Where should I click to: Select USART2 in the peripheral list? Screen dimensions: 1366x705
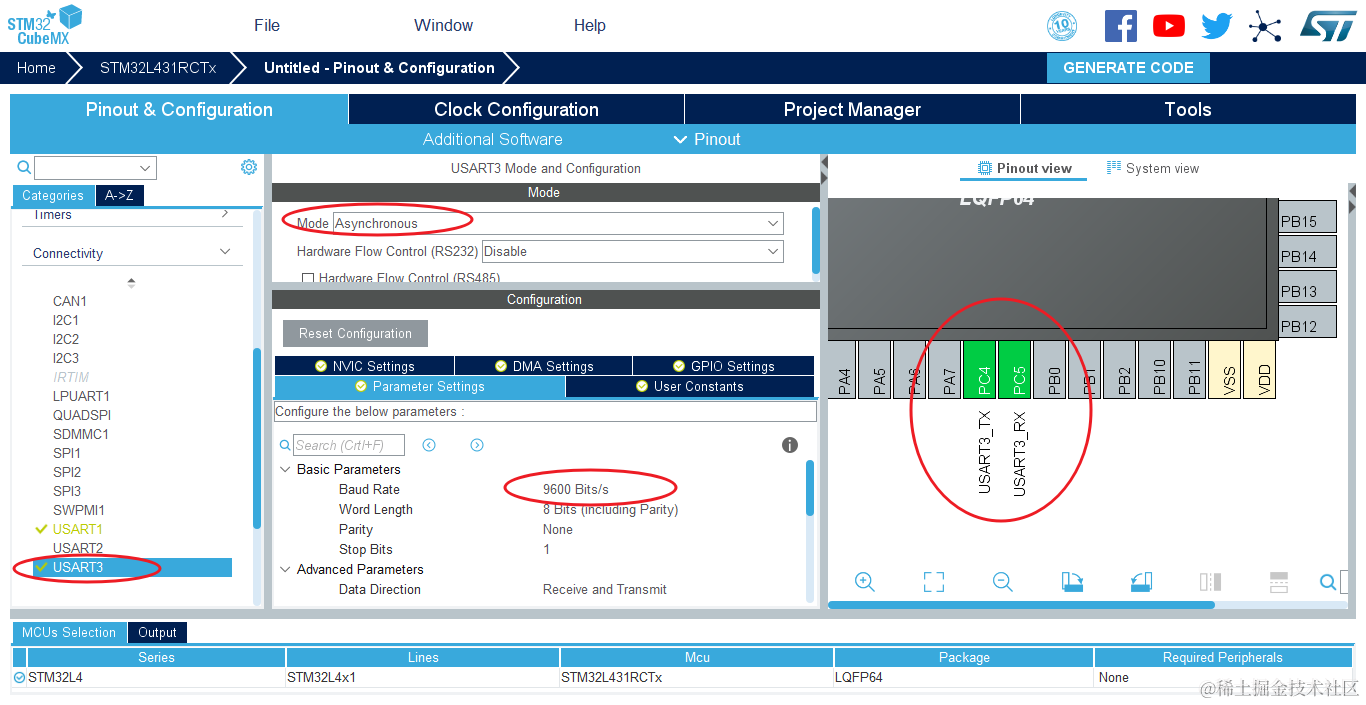click(x=78, y=548)
